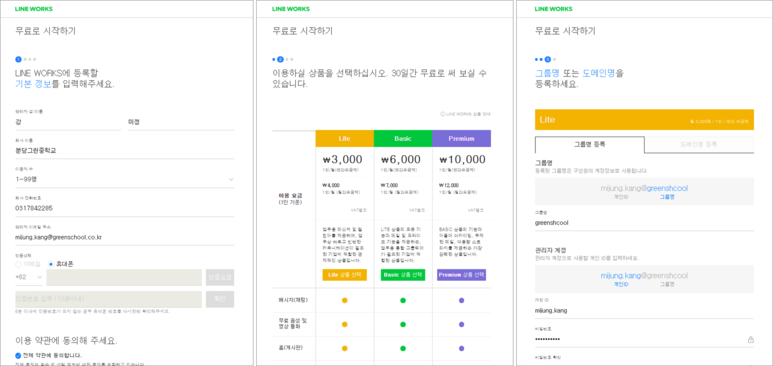Viewport: 773px width, 366px height.
Task: Click the ₩6,000 Basic price
Action: (x=401, y=159)
